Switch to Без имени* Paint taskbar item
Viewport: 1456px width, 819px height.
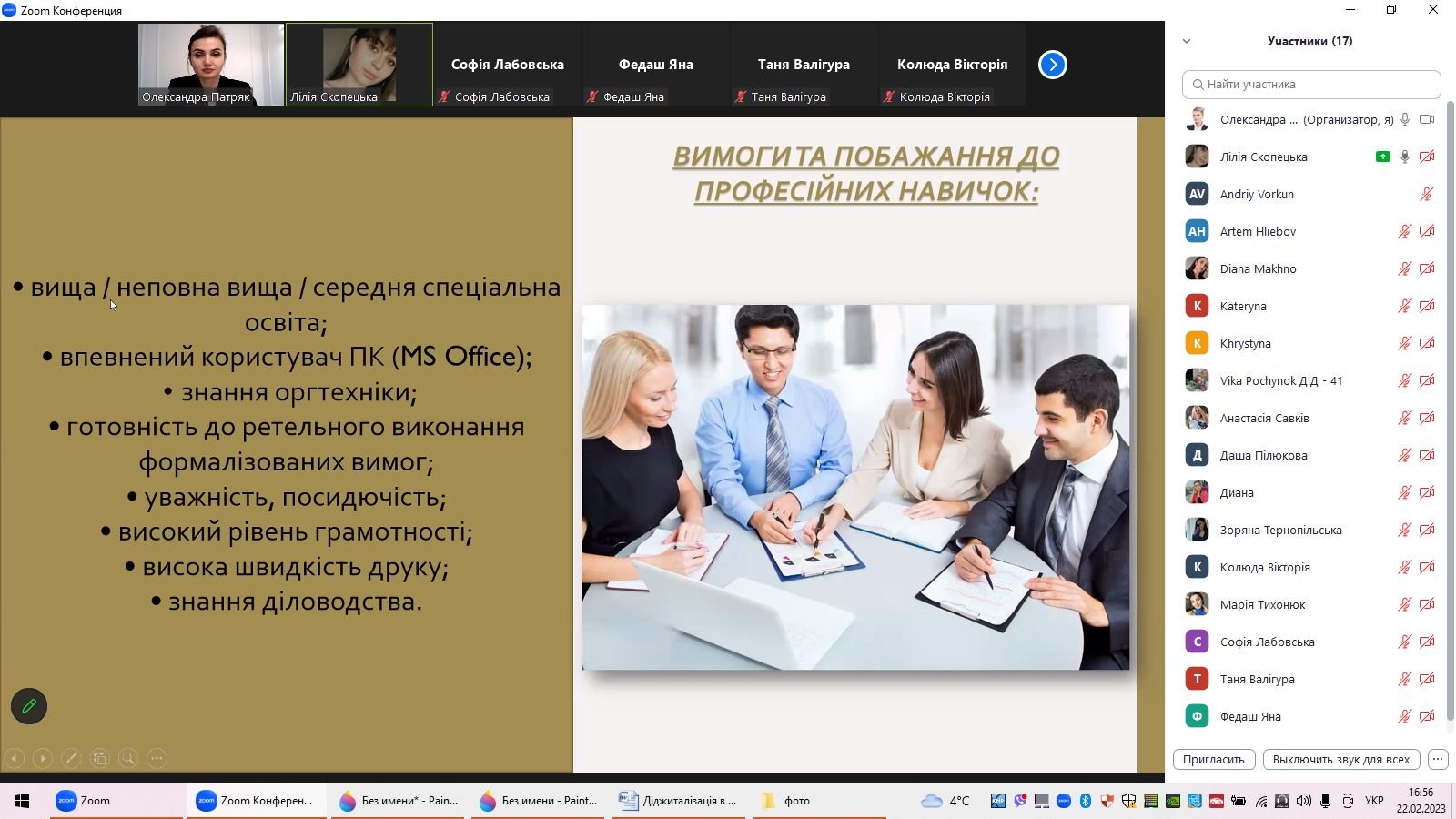pyautogui.click(x=399, y=801)
